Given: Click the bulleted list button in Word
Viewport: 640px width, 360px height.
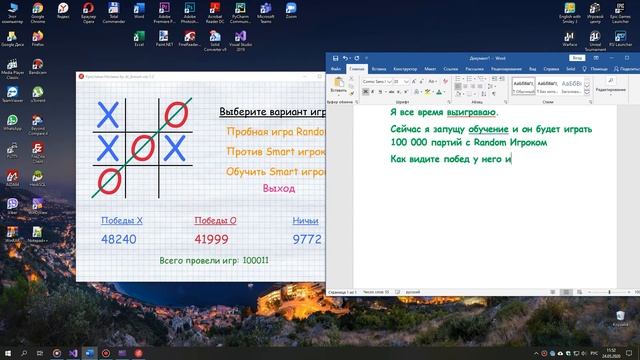Looking at the screenshot, I should 459,78.
